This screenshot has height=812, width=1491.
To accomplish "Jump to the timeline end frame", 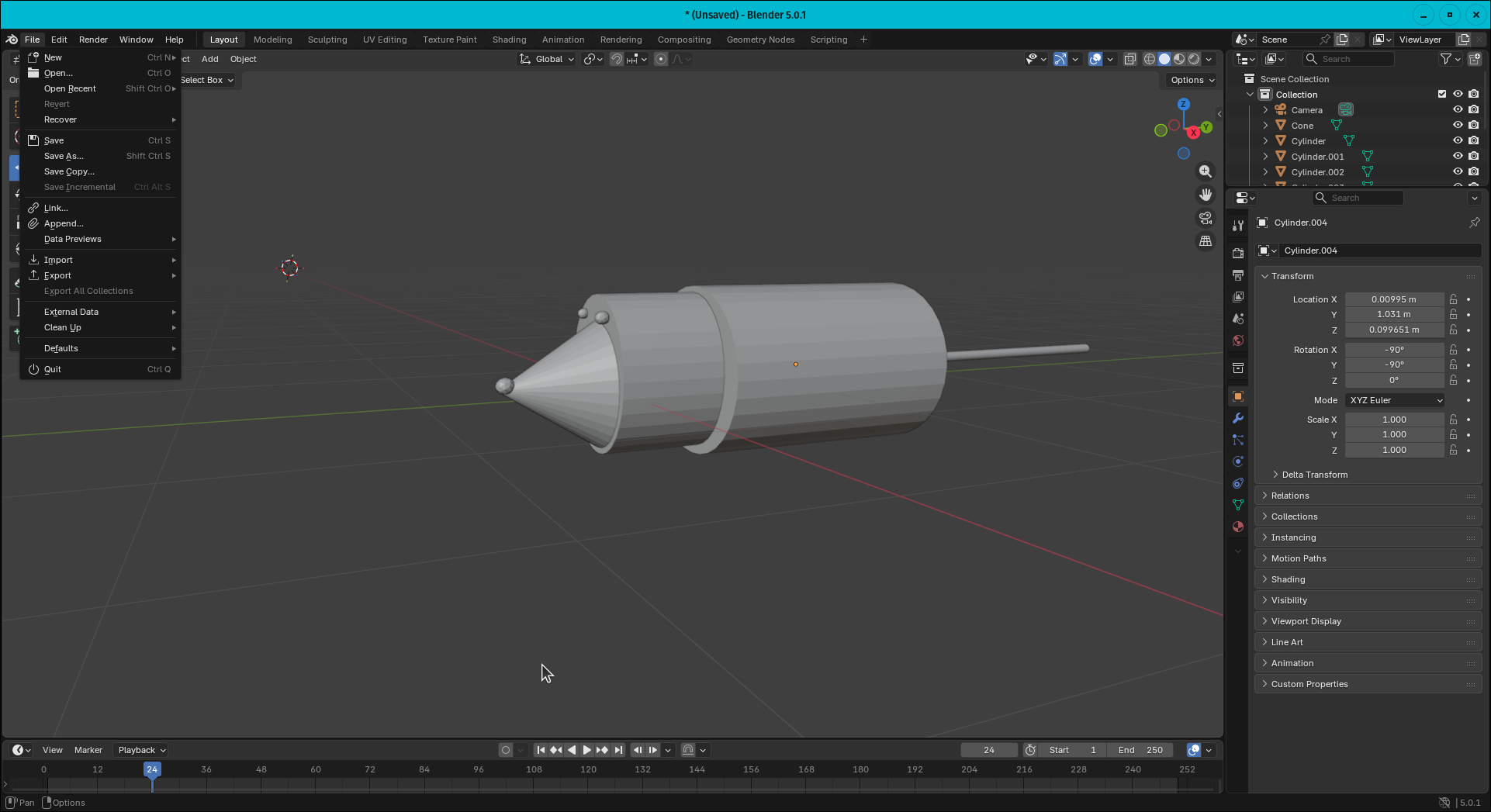I will [x=618, y=750].
